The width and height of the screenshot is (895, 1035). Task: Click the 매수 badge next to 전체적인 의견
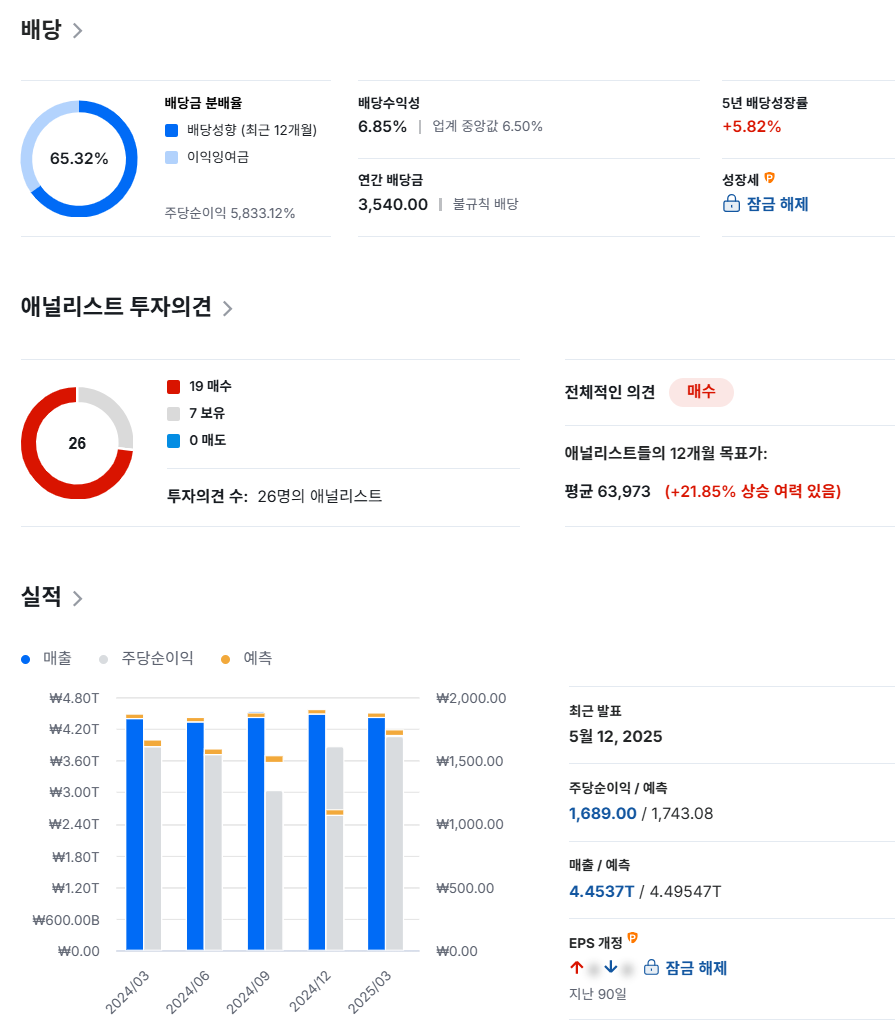(701, 392)
